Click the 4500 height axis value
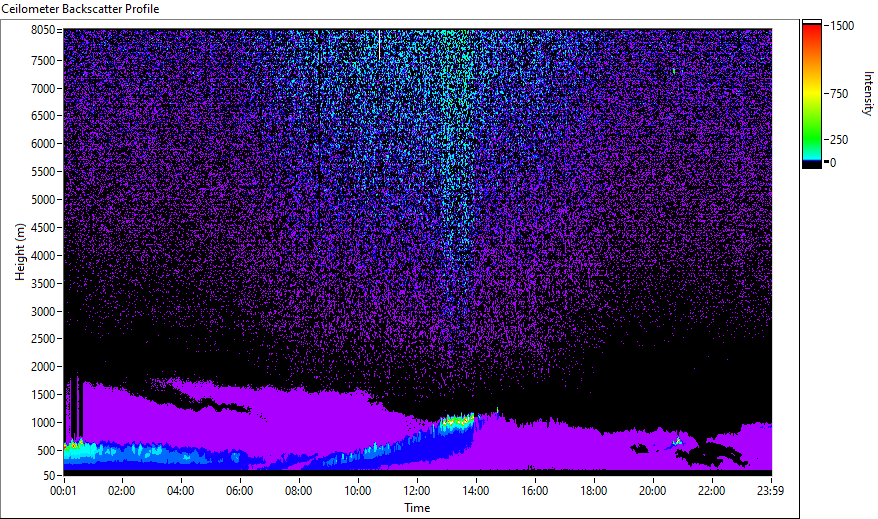Screen dimensions: 878x519 click(43, 228)
